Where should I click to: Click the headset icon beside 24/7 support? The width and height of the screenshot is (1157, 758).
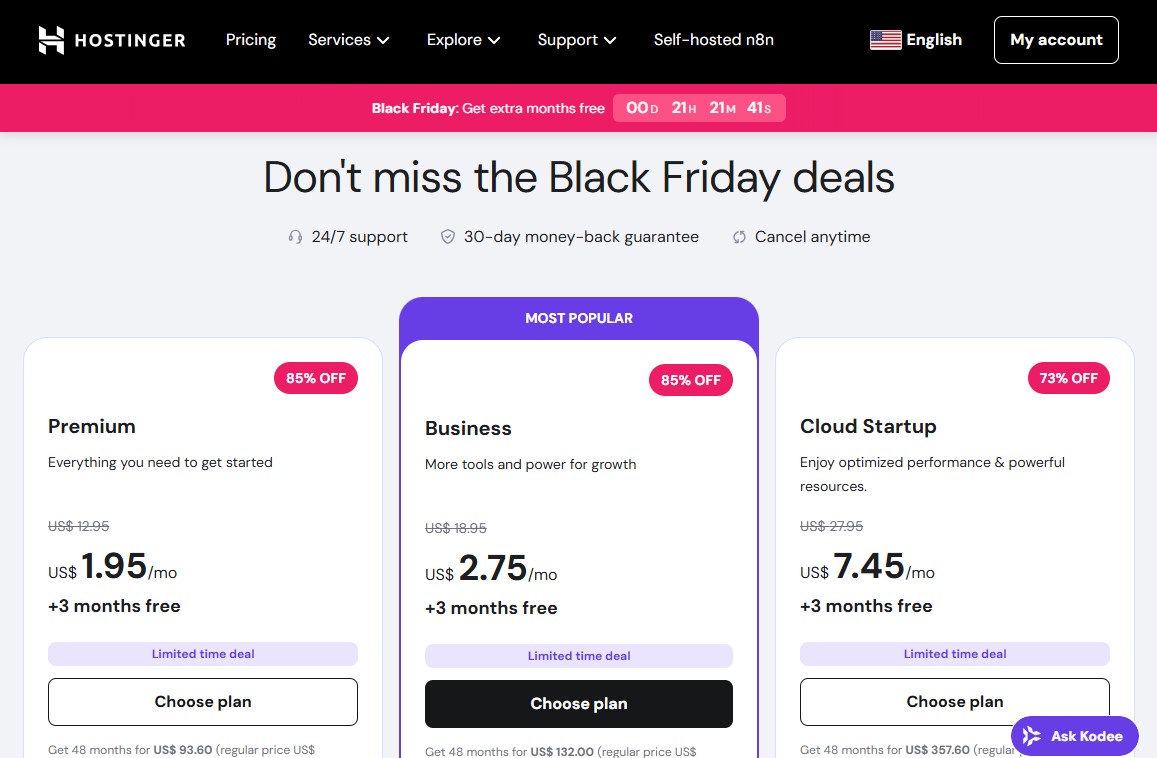click(294, 236)
